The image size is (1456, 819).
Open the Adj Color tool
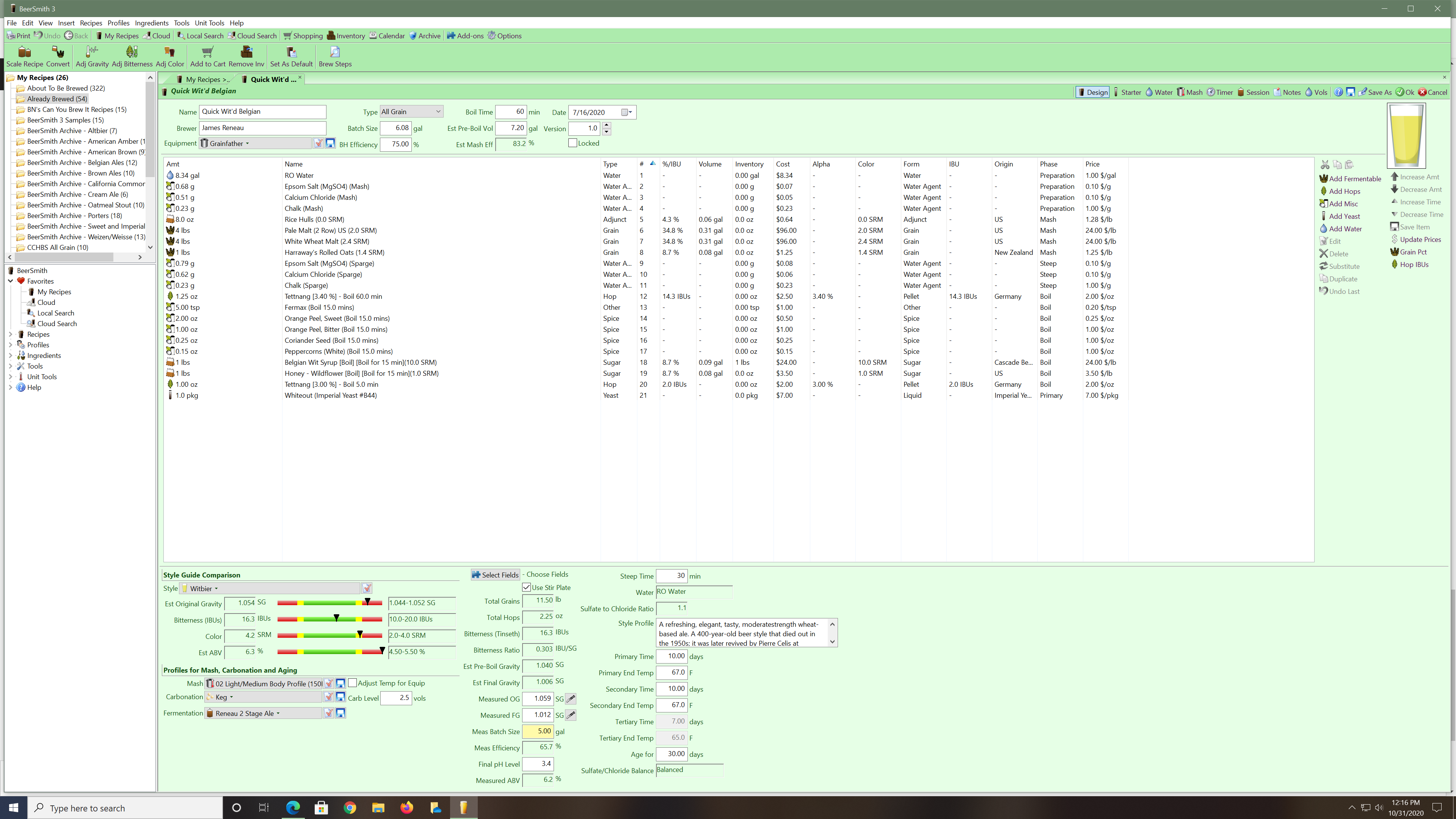(169, 56)
